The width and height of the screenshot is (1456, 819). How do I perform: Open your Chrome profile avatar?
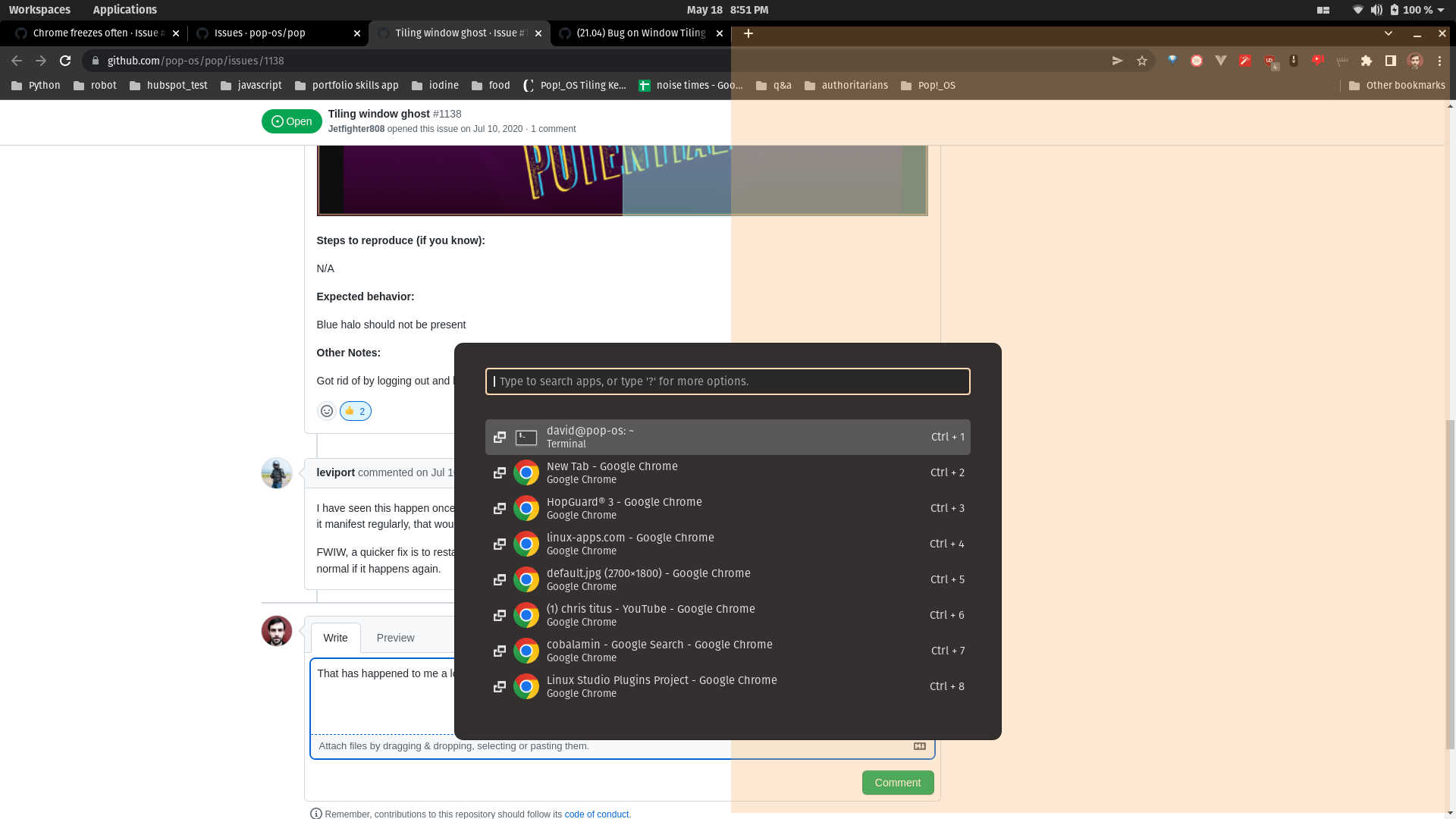1415,61
